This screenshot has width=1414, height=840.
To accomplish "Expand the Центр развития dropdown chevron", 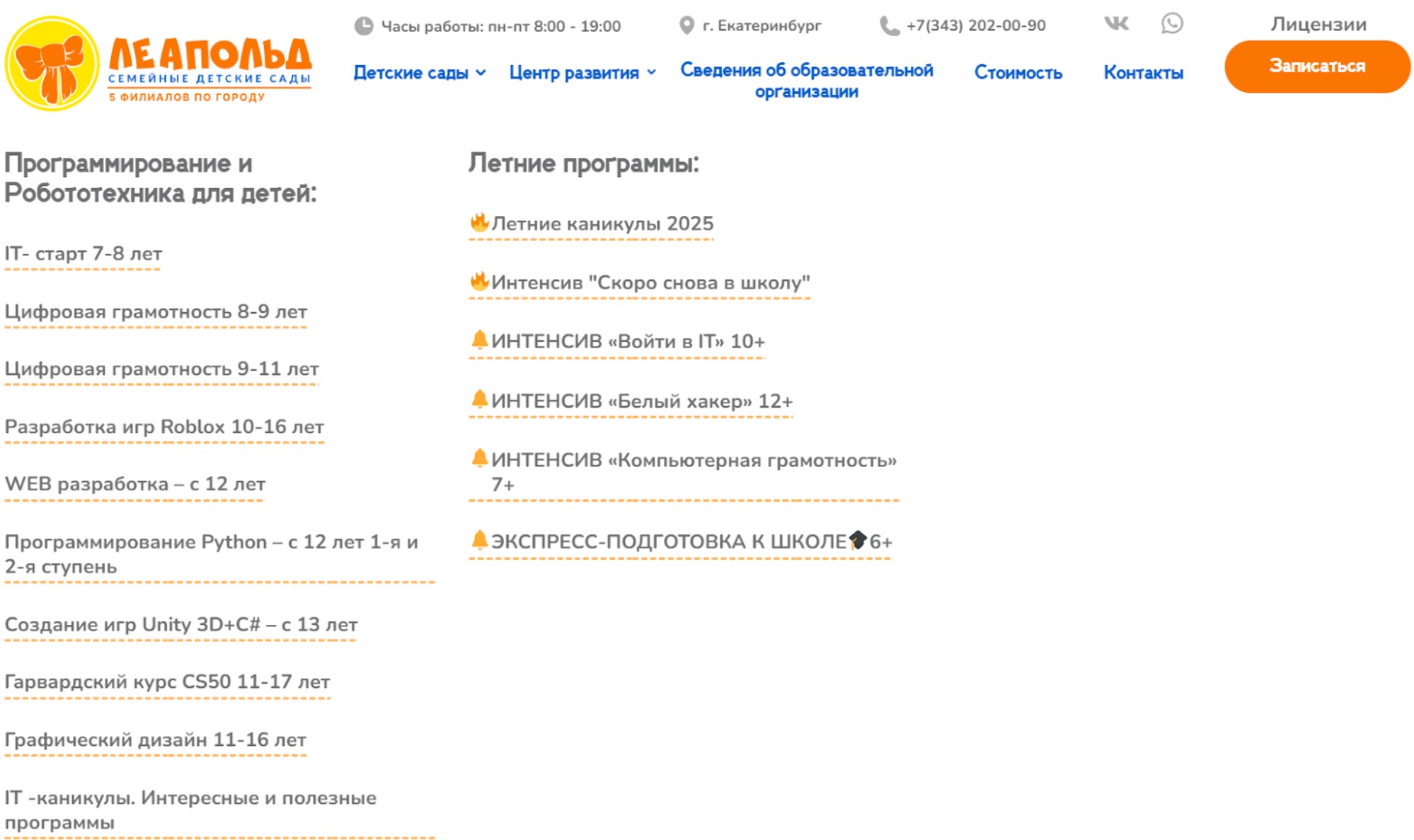I will click(x=652, y=72).
